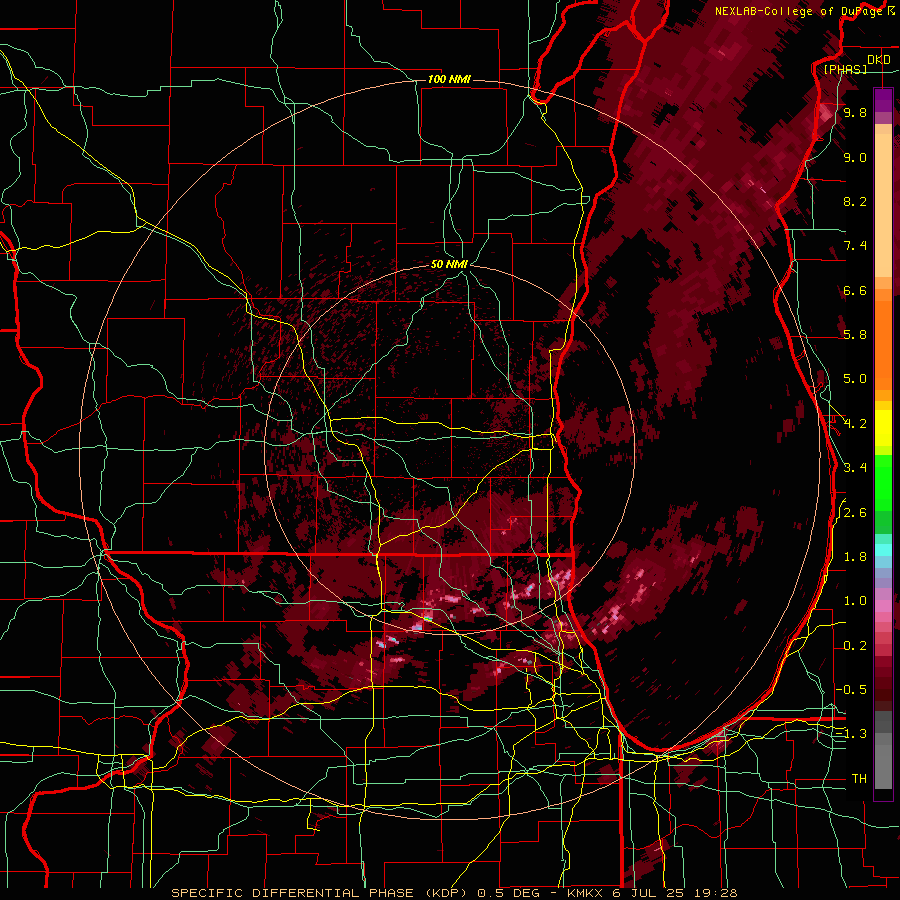Click the 50 NMI range ring label
Viewport: 900px width, 900px height.
[449, 264]
